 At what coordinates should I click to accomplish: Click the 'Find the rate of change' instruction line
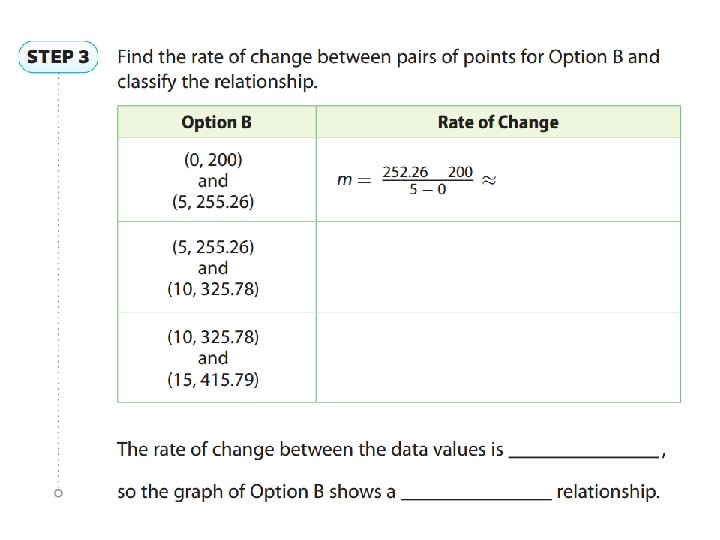(388, 57)
